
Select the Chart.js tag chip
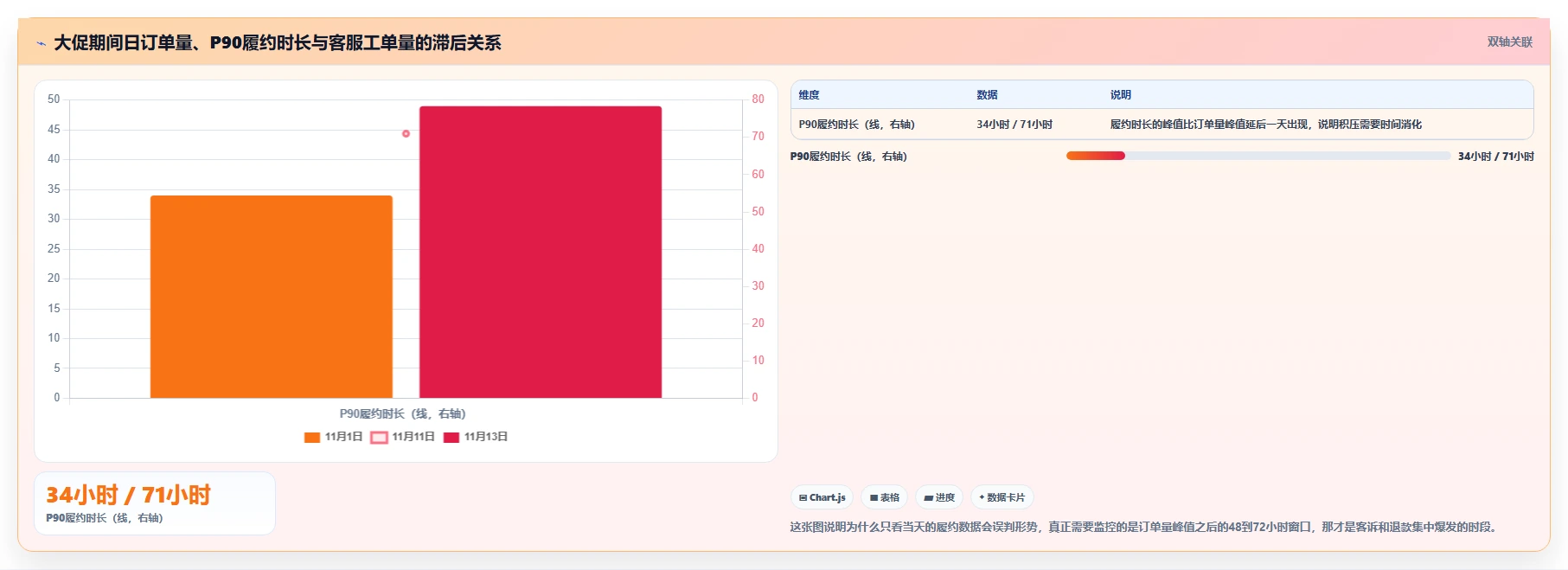[x=822, y=497]
